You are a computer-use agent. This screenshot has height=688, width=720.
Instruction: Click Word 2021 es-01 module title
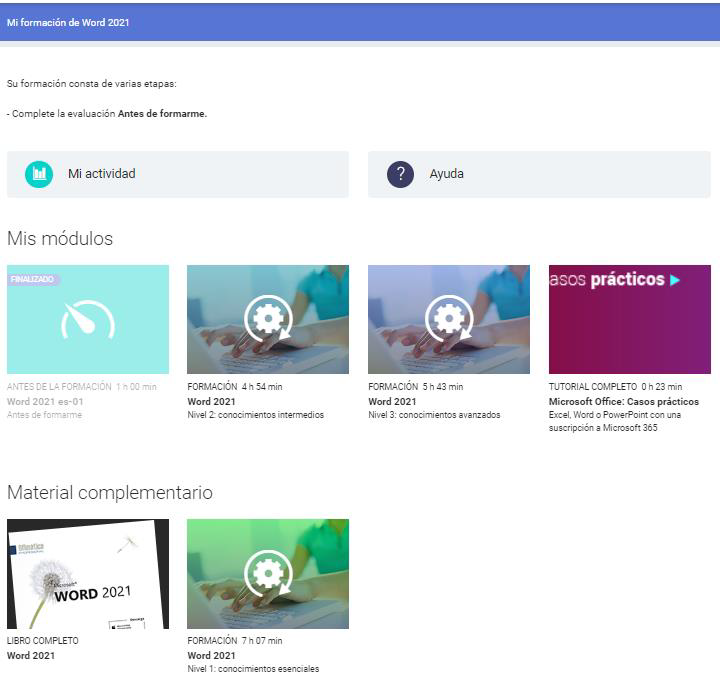(45, 401)
